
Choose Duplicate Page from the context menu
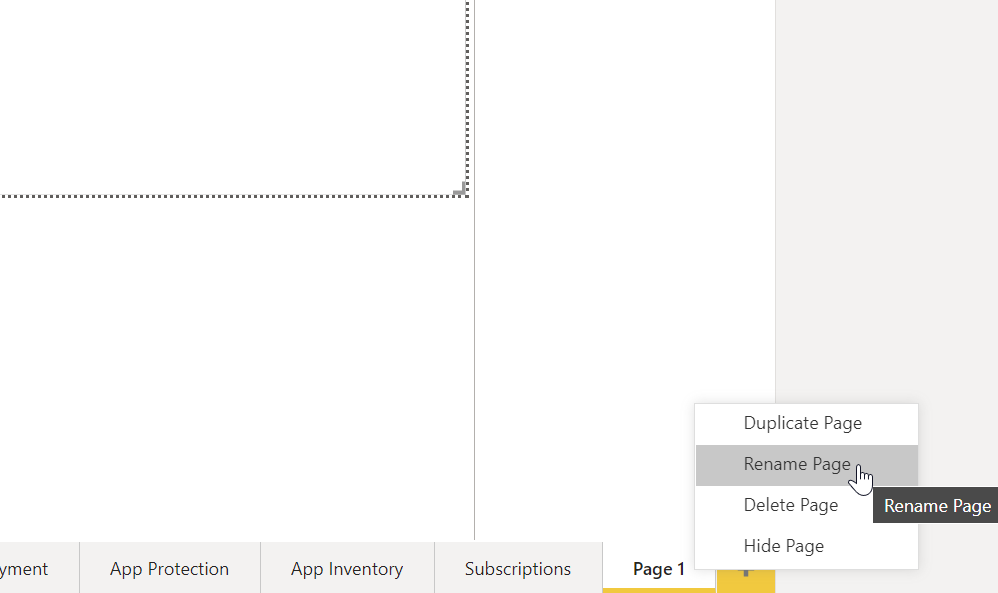tap(801, 423)
